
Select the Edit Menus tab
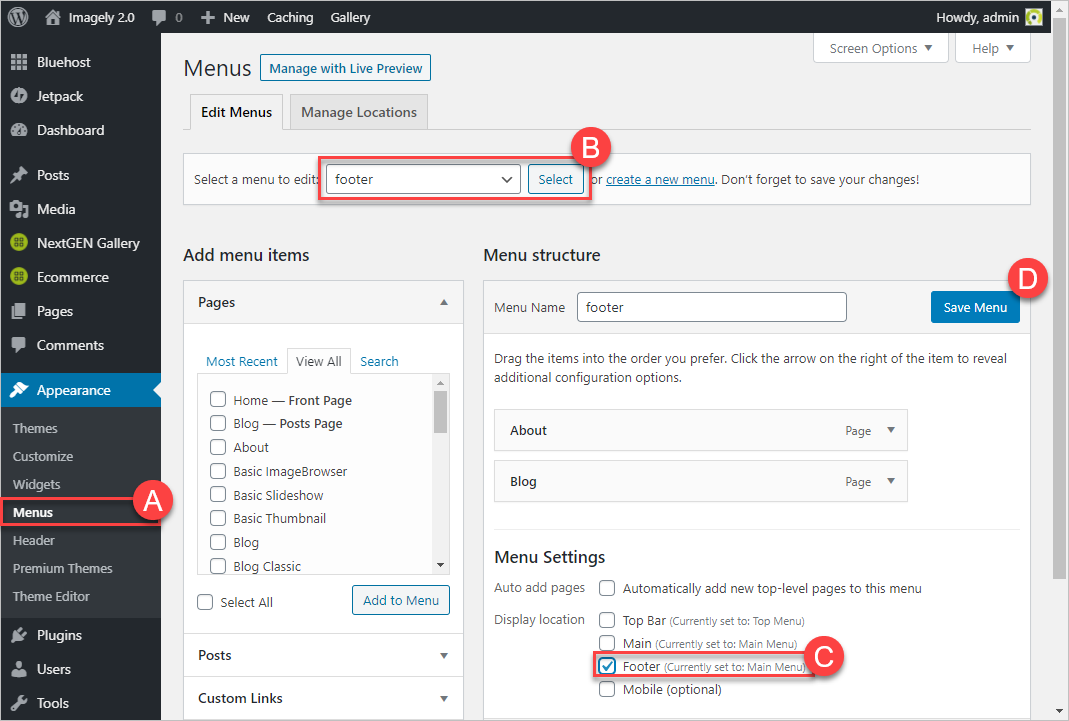(x=236, y=112)
